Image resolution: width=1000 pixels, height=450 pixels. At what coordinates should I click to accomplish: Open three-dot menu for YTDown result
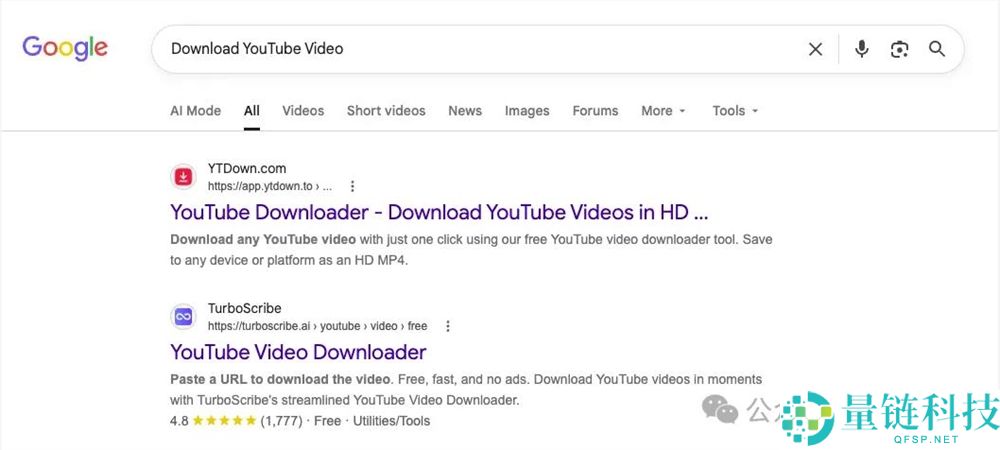(x=352, y=186)
